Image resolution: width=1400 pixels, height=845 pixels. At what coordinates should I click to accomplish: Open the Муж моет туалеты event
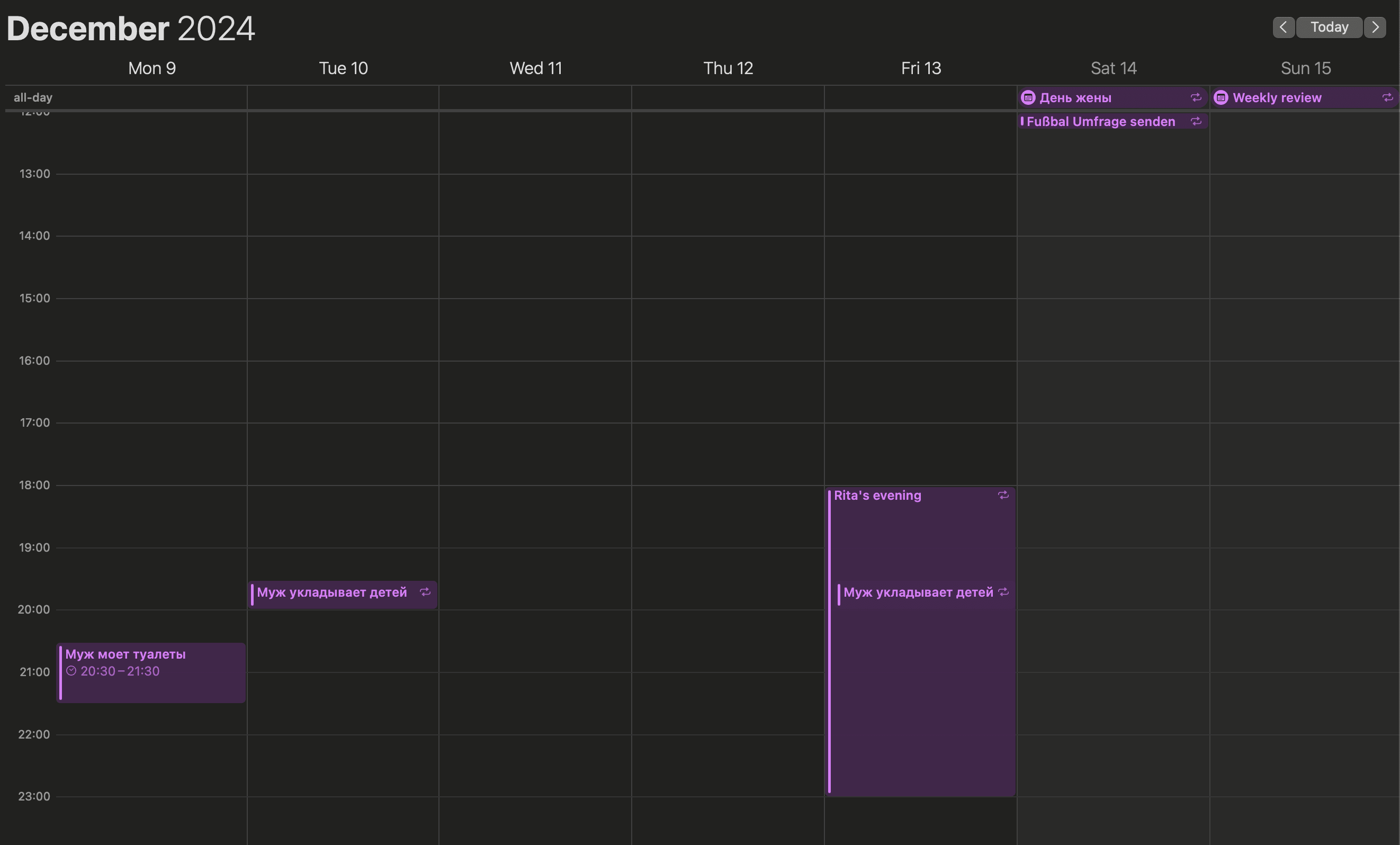125,654
